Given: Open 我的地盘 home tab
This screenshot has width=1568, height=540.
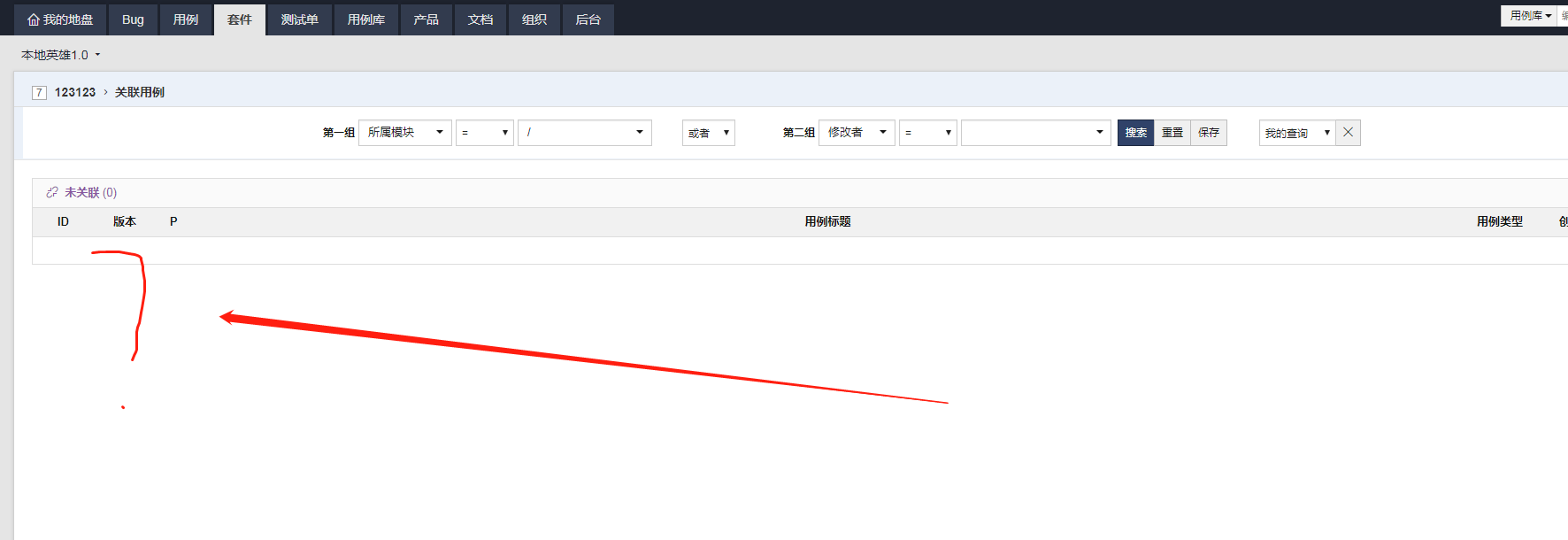Looking at the screenshot, I should pyautogui.click(x=60, y=19).
